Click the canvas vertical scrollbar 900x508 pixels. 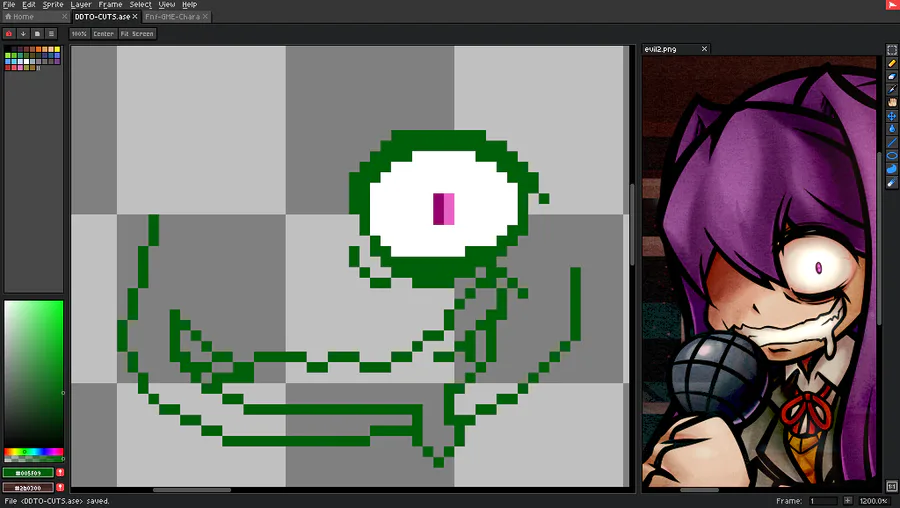tap(632, 224)
